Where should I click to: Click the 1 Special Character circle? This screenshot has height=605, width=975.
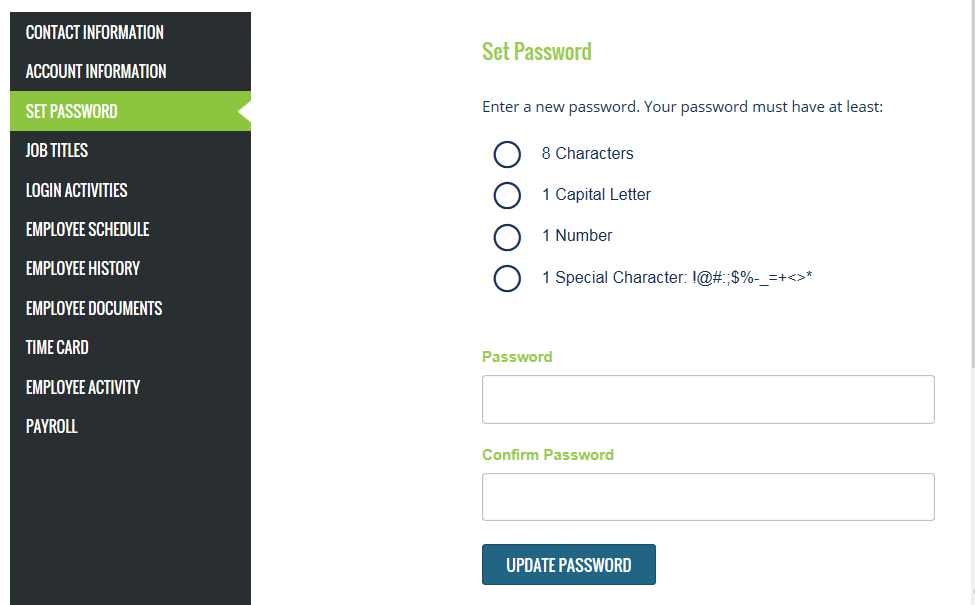pos(507,278)
